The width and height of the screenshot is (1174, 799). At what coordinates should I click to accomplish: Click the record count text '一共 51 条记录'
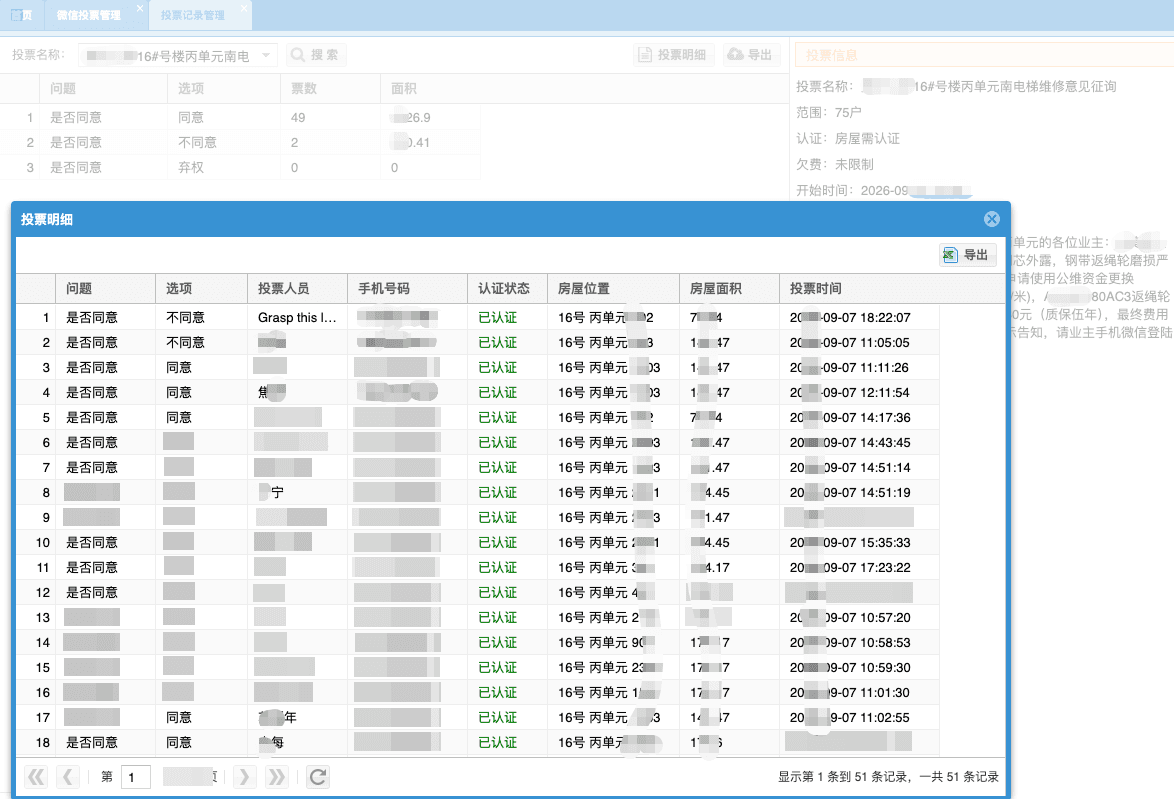point(959,777)
